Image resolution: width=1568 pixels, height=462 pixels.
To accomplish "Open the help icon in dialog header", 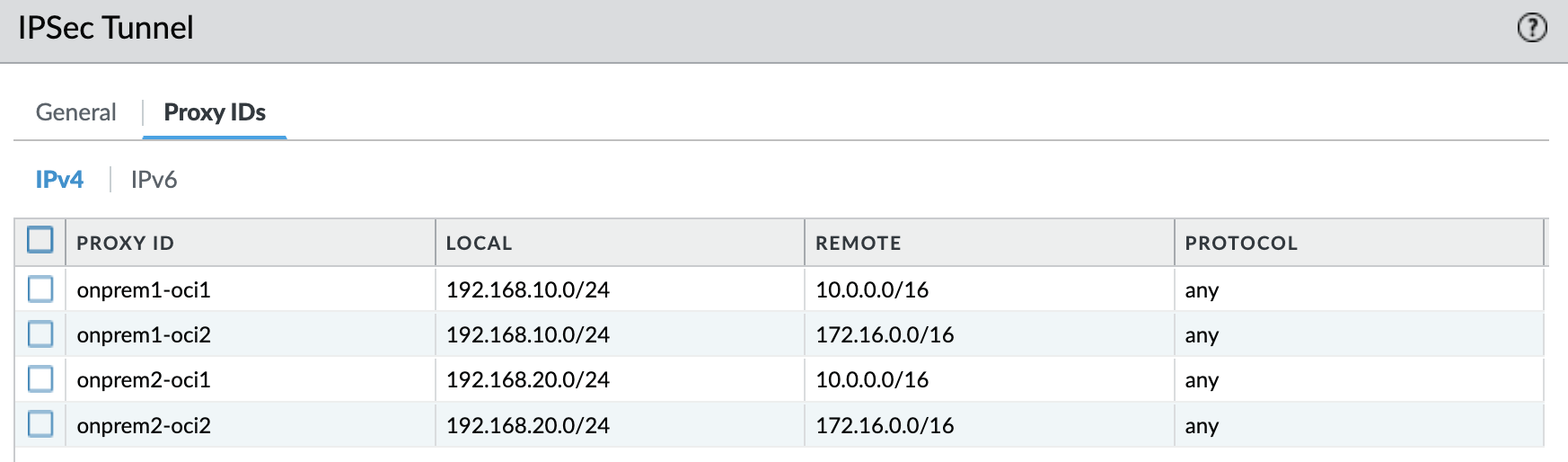I will [1532, 29].
